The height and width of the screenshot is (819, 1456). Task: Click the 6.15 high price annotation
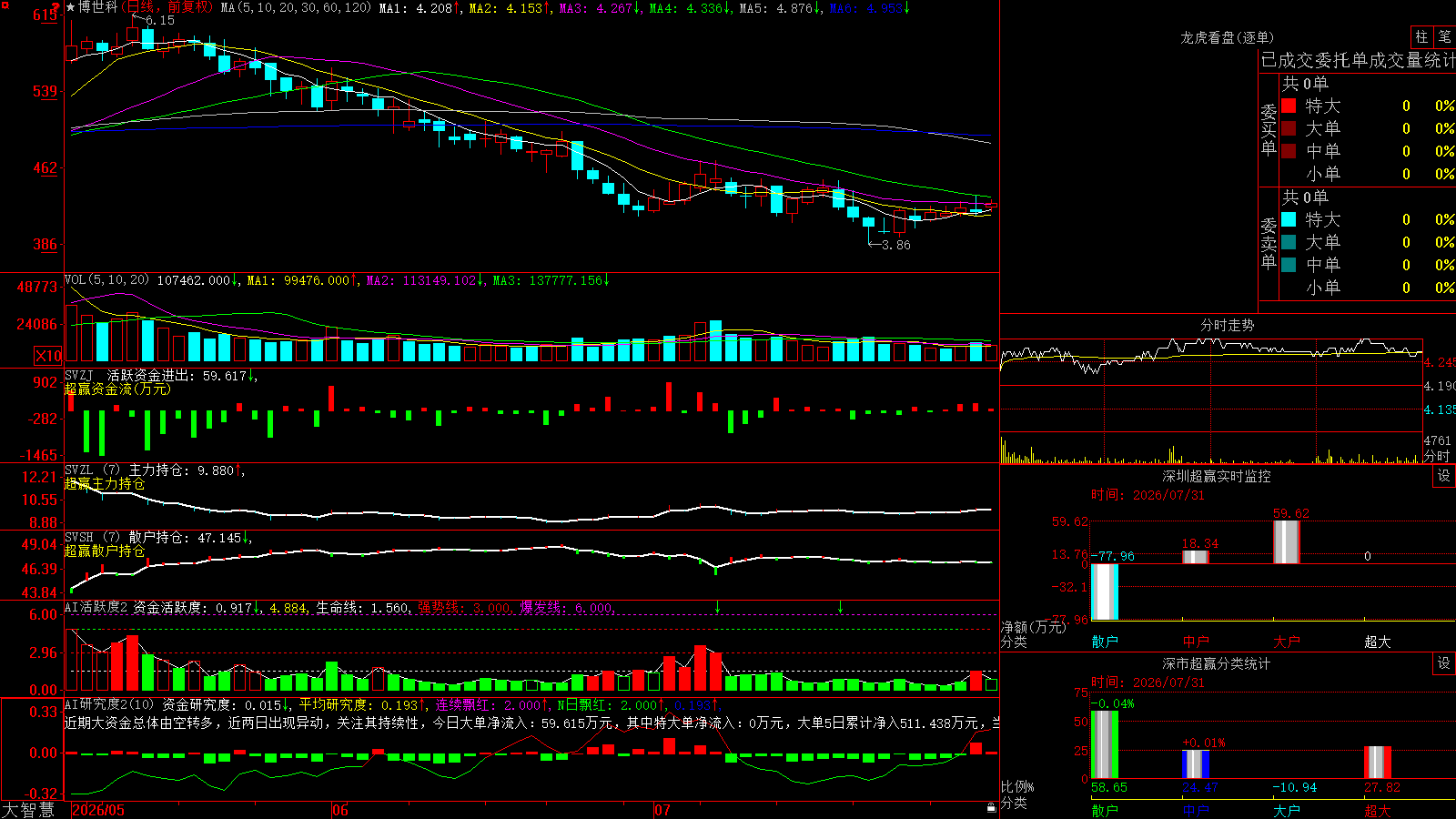click(x=159, y=20)
